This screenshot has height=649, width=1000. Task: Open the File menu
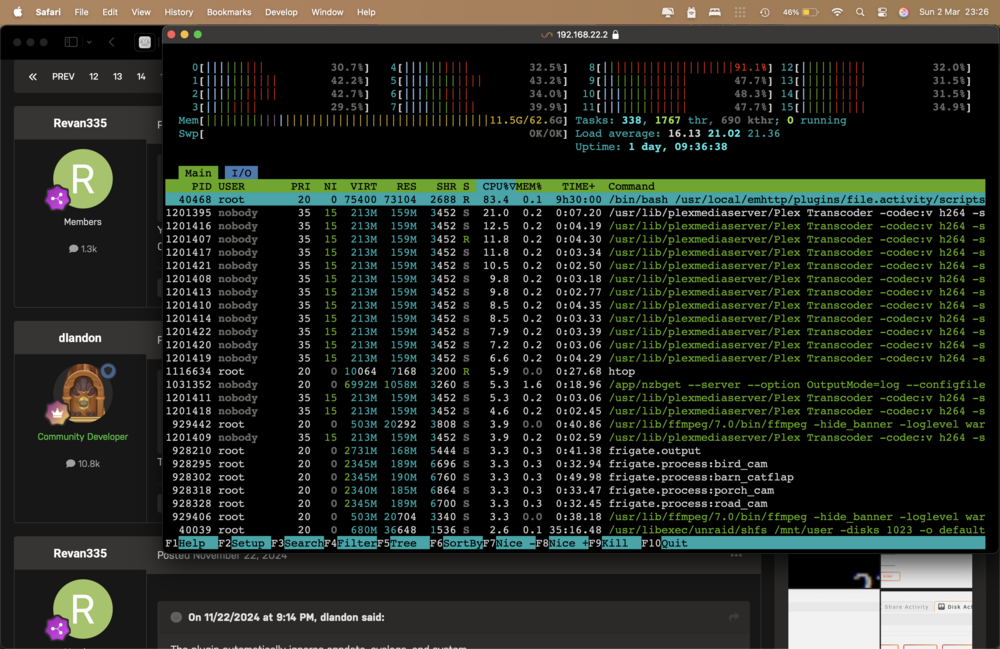[82, 12]
